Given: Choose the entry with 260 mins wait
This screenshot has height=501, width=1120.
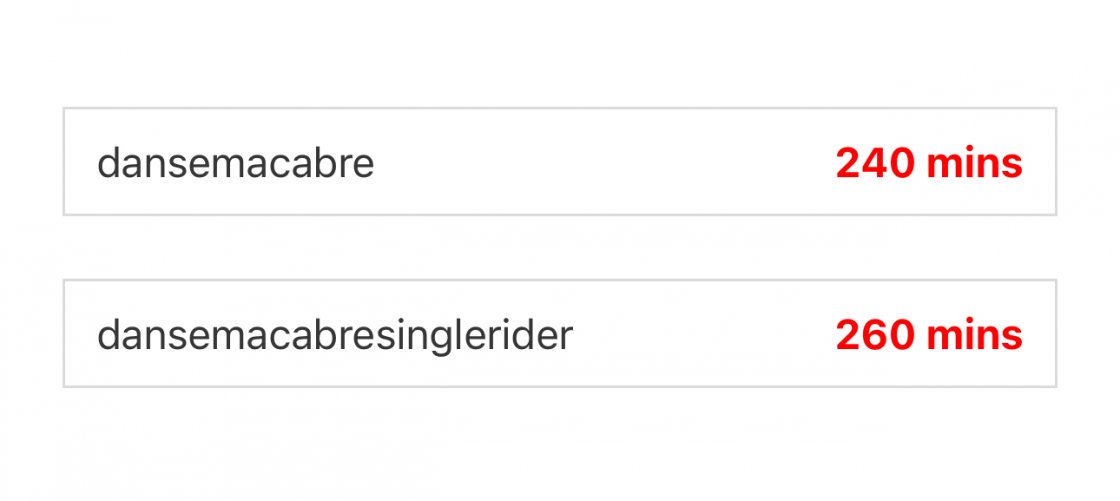Looking at the screenshot, I should pos(559,333).
